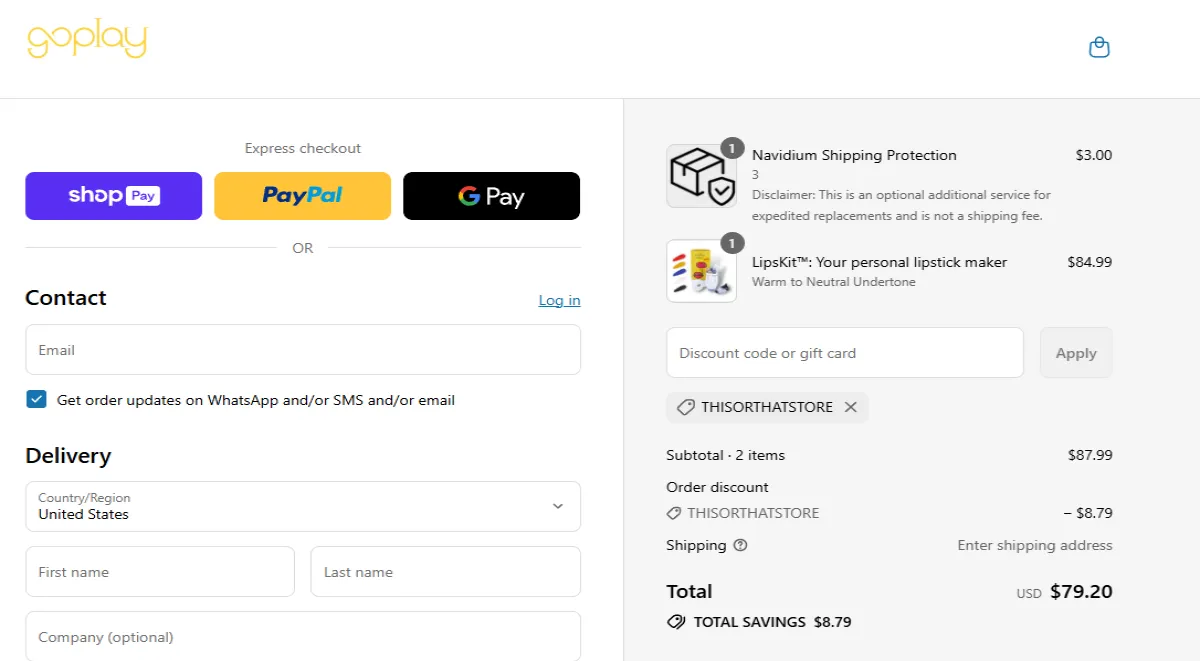The image size is (1200, 661).
Task: Open the cart via the bag icon
Action: tap(1099, 46)
